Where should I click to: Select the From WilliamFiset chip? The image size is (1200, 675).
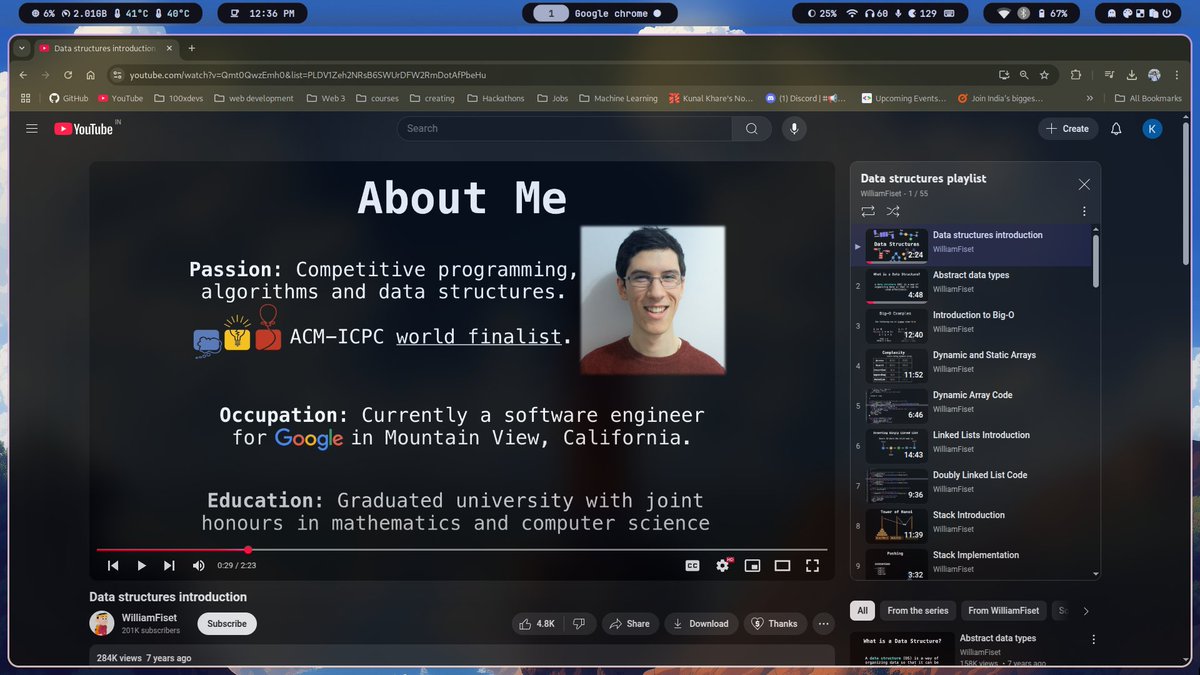click(1003, 610)
